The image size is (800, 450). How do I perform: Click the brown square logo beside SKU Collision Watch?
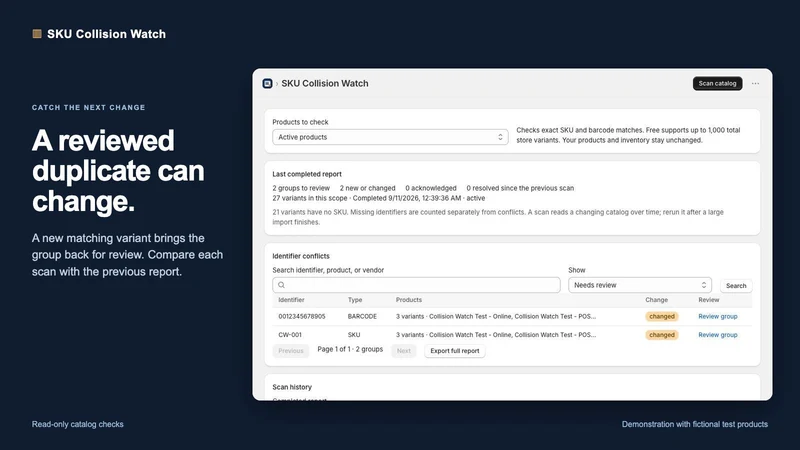tap(37, 34)
